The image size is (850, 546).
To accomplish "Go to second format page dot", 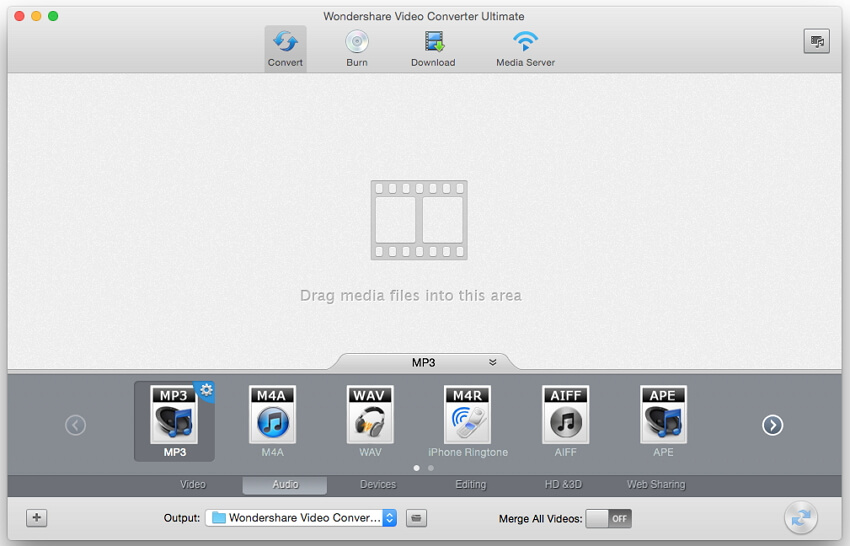I will (x=431, y=468).
